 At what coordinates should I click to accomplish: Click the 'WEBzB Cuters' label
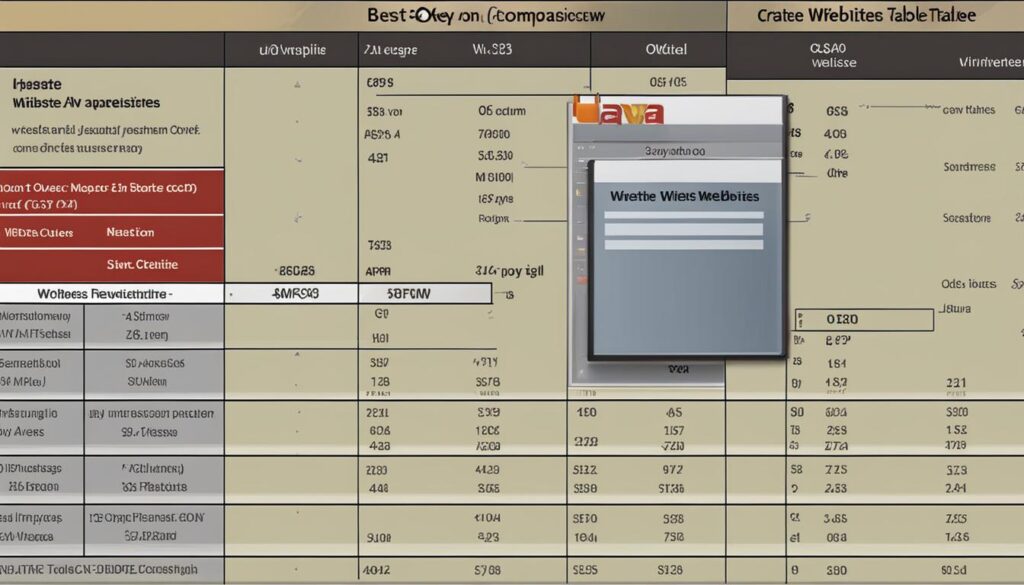[39, 232]
